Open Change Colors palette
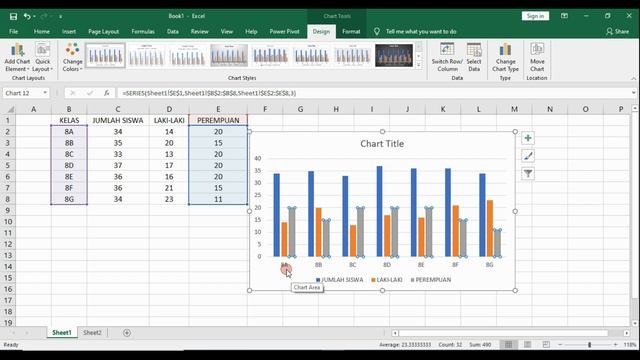The image size is (640, 360). tap(72, 57)
